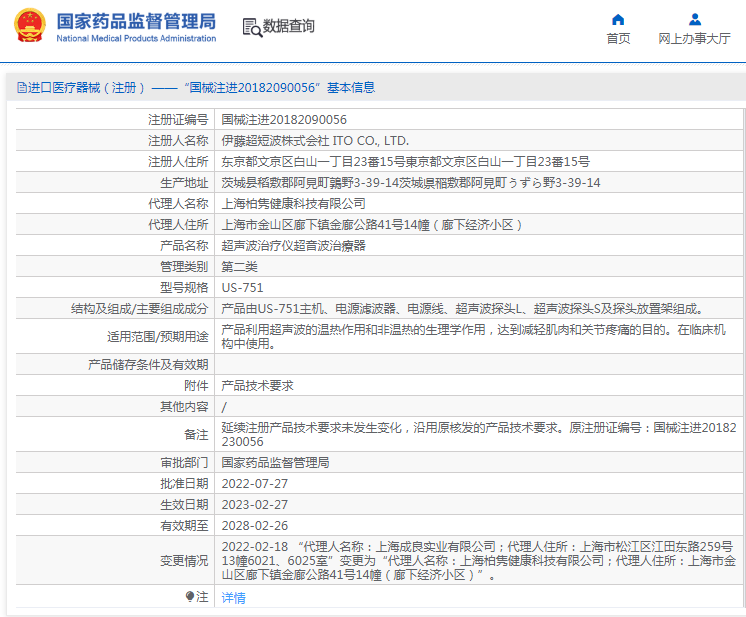Click the 网上办事大厅 person icon
The height and width of the screenshot is (617, 746).
click(694, 19)
